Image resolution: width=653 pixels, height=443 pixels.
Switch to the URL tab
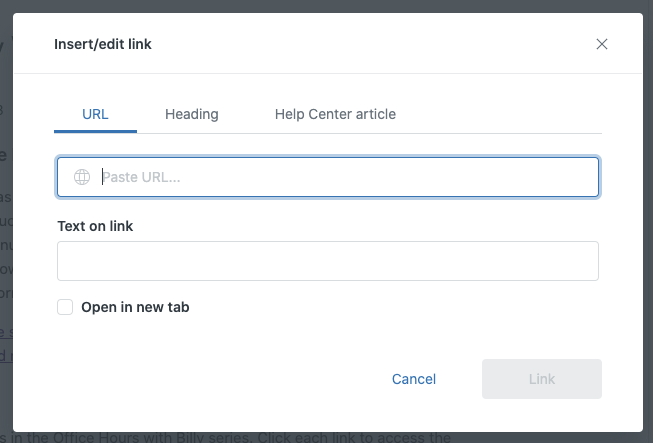point(95,114)
